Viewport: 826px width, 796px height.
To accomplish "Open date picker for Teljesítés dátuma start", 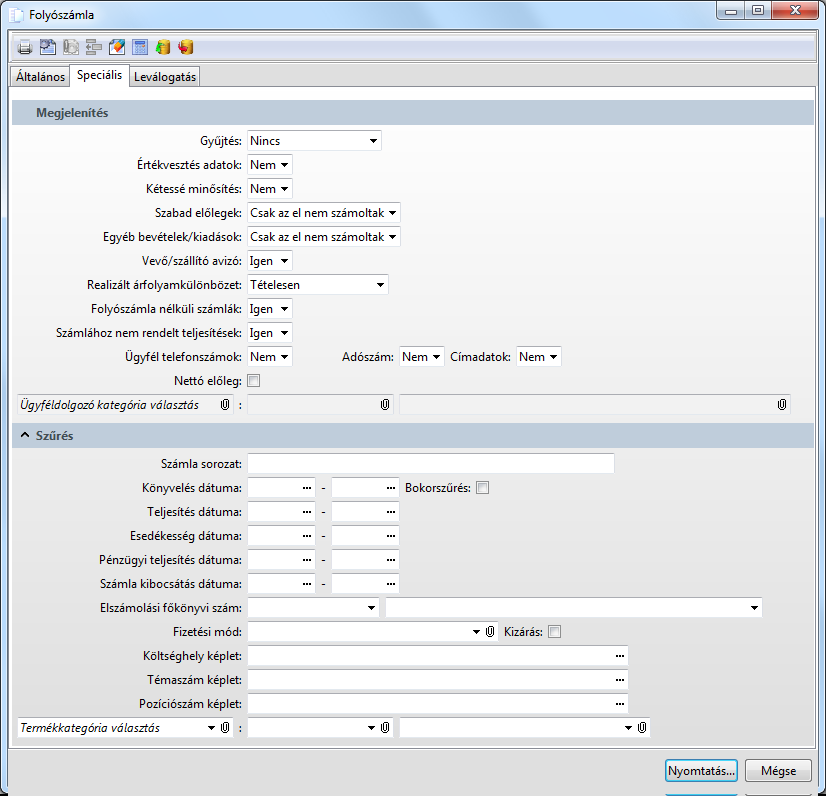I will click(307, 512).
